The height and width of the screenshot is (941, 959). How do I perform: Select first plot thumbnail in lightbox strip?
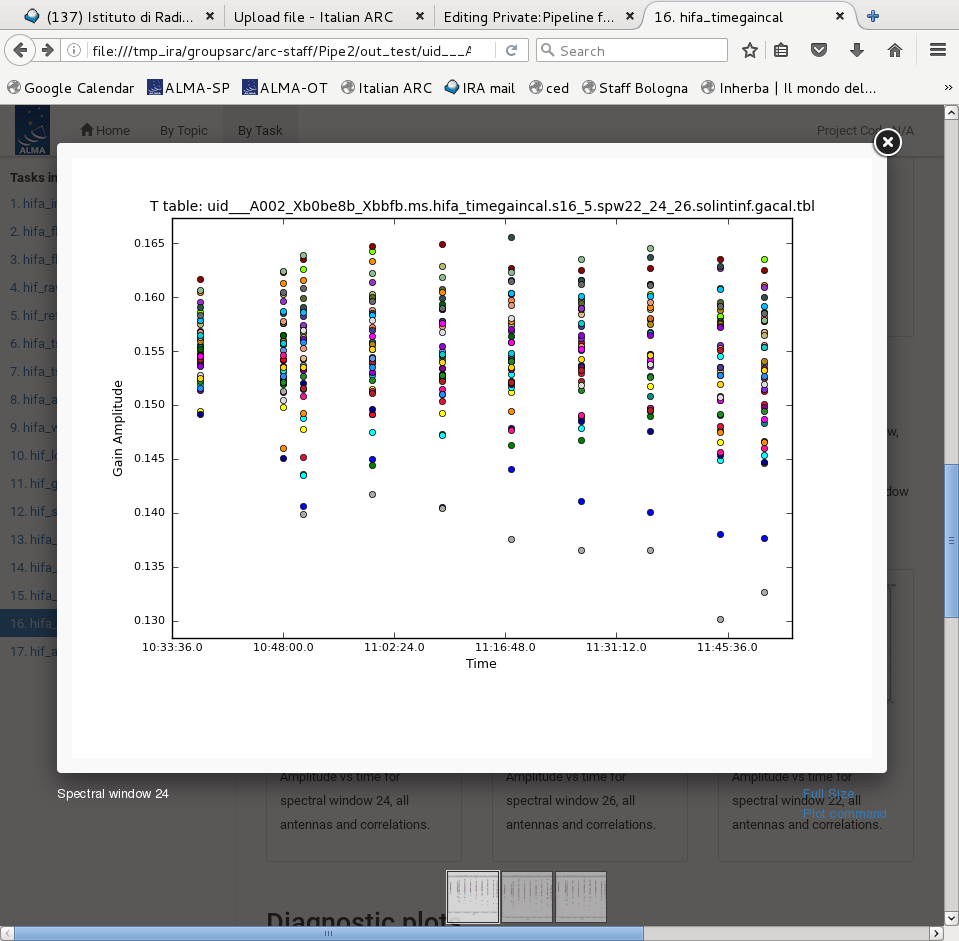click(x=473, y=896)
